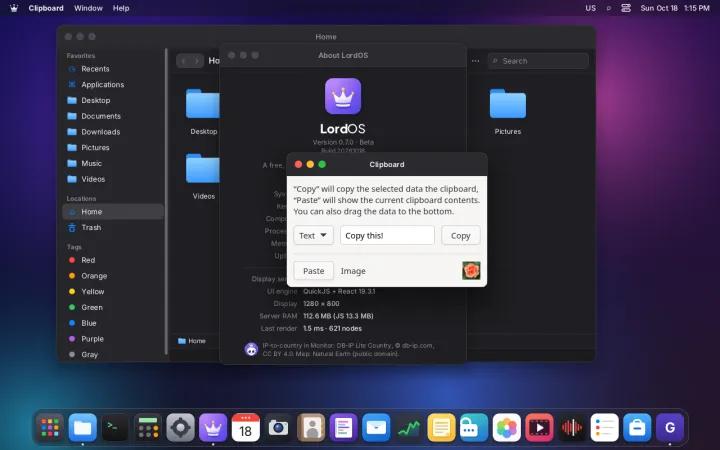The image size is (720, 450).
Task: Open the Window menu
Action: 88,8
